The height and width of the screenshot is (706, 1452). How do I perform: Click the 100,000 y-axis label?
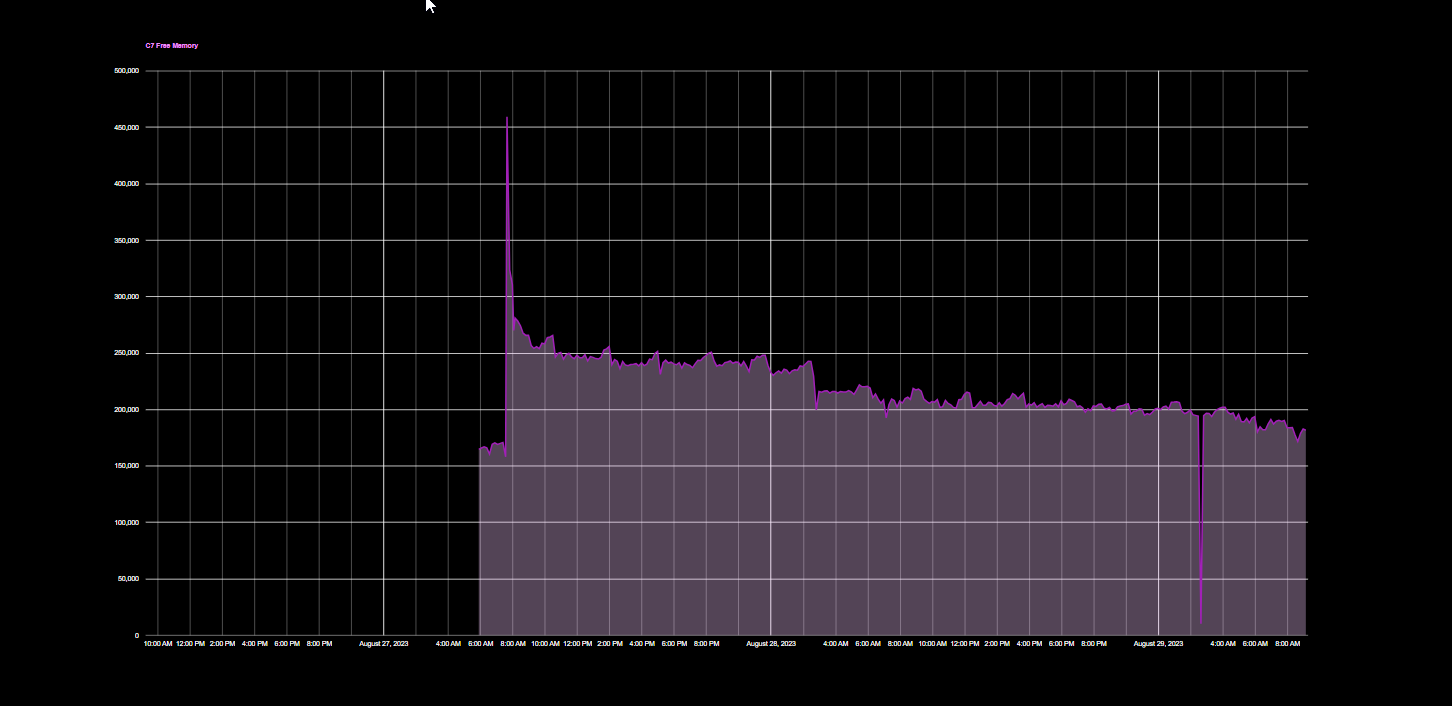127,523
